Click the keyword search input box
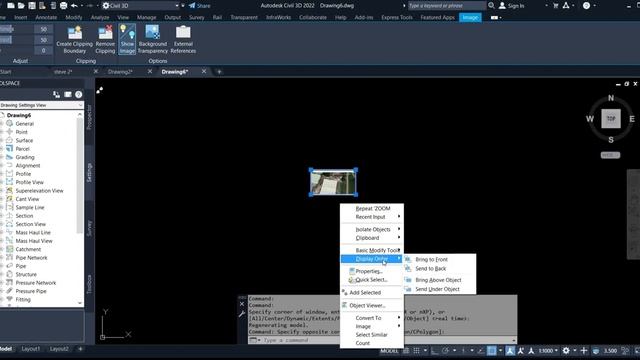 [x=447, y=6]
